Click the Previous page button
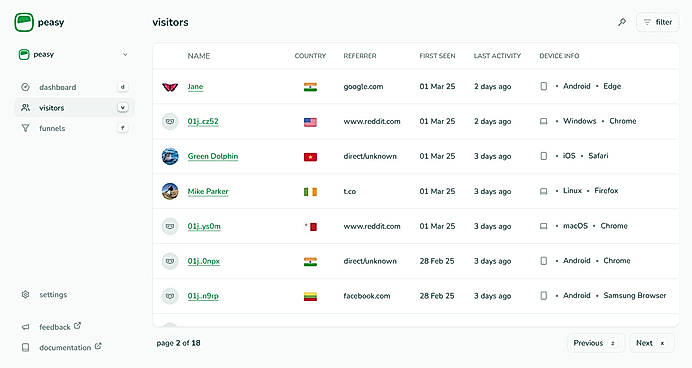This screenshot has height=368, width=692. [595, 343]
